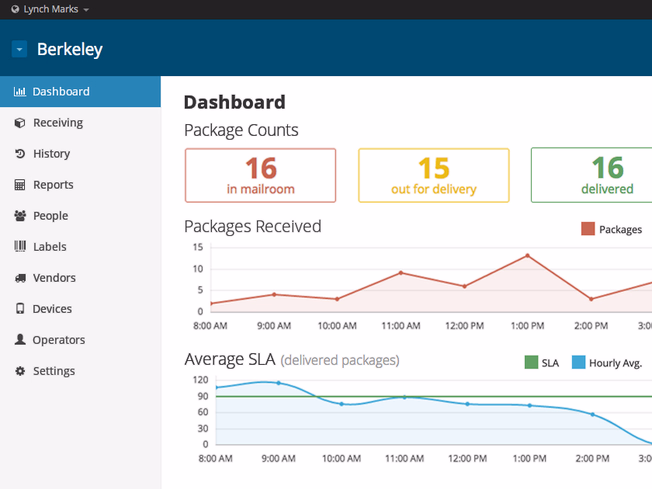Click the 12:00 PM label under Packages Received
This screenshot has width=652, height=489.
tap(464, 326)
